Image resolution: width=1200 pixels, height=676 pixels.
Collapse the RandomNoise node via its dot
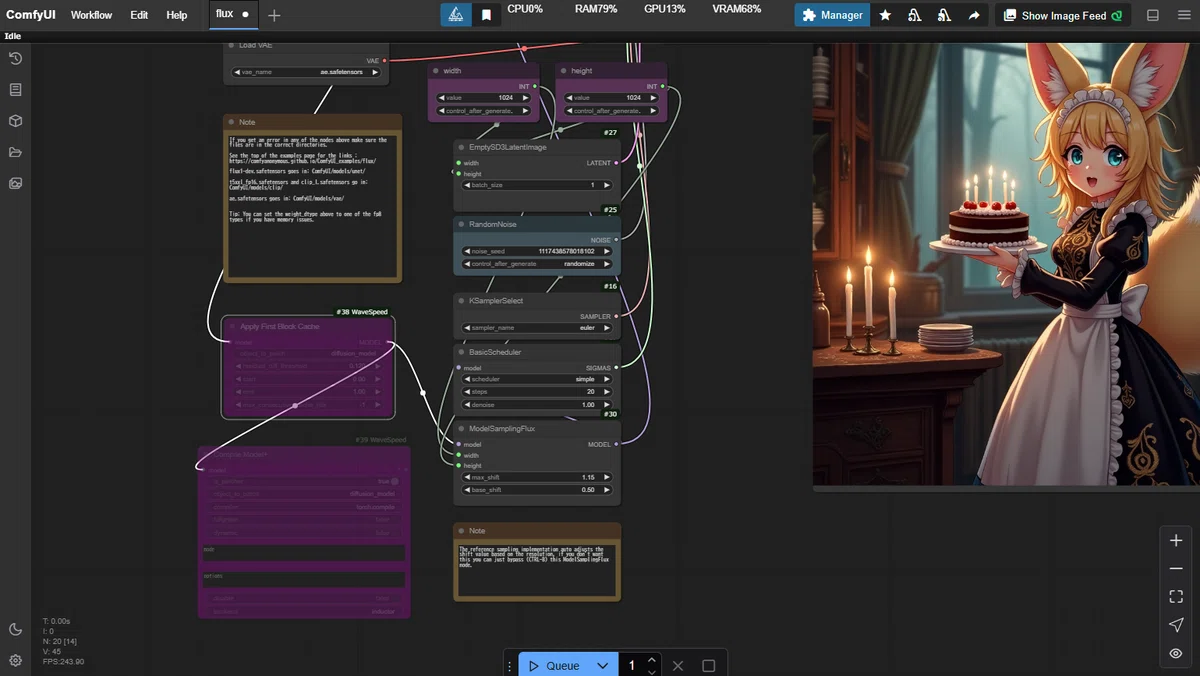point(461,224)
